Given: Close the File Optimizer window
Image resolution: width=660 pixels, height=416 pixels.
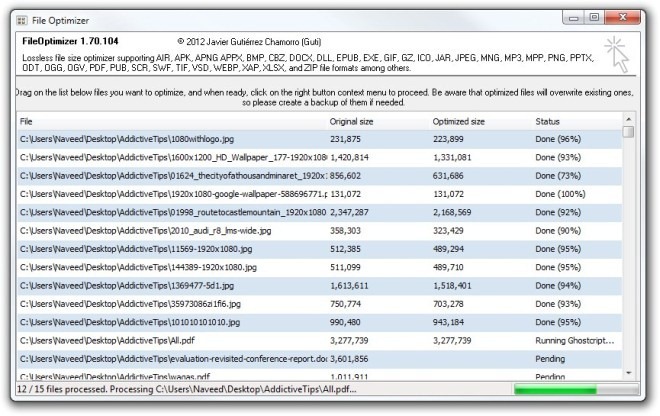Looking at the screenshot, I should [x=623, y=18].
